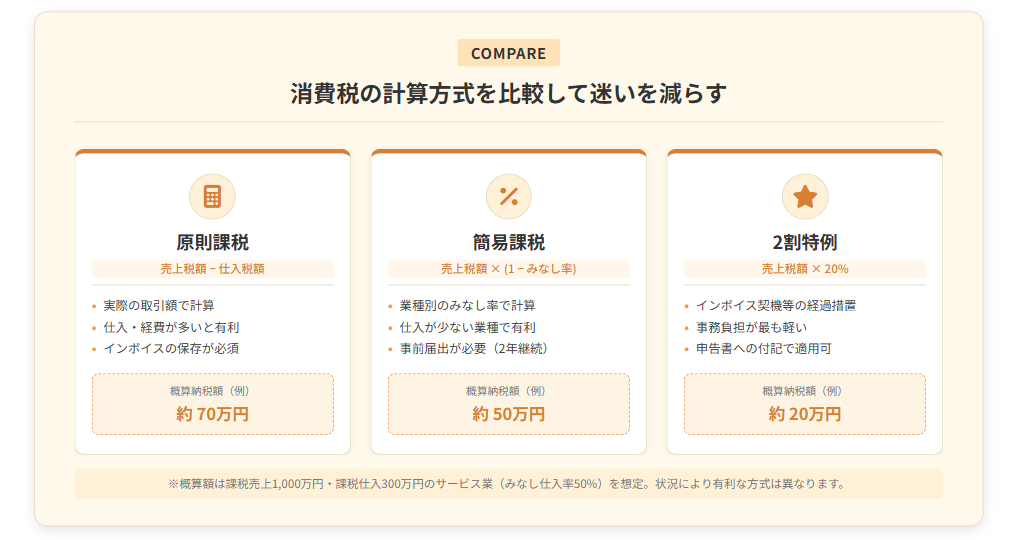Viewport: 1010px width, 540px height.
Task: Click the calculator icon above 原則課税
Action: tap(212, 196)
